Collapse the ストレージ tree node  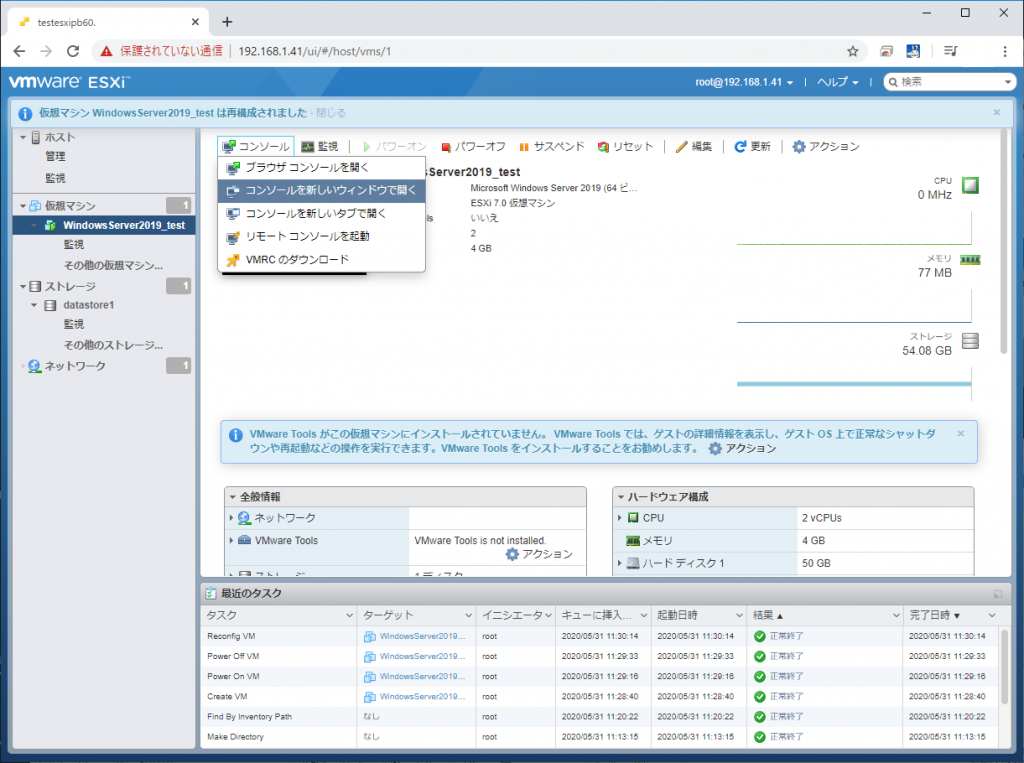pos(23,286)
